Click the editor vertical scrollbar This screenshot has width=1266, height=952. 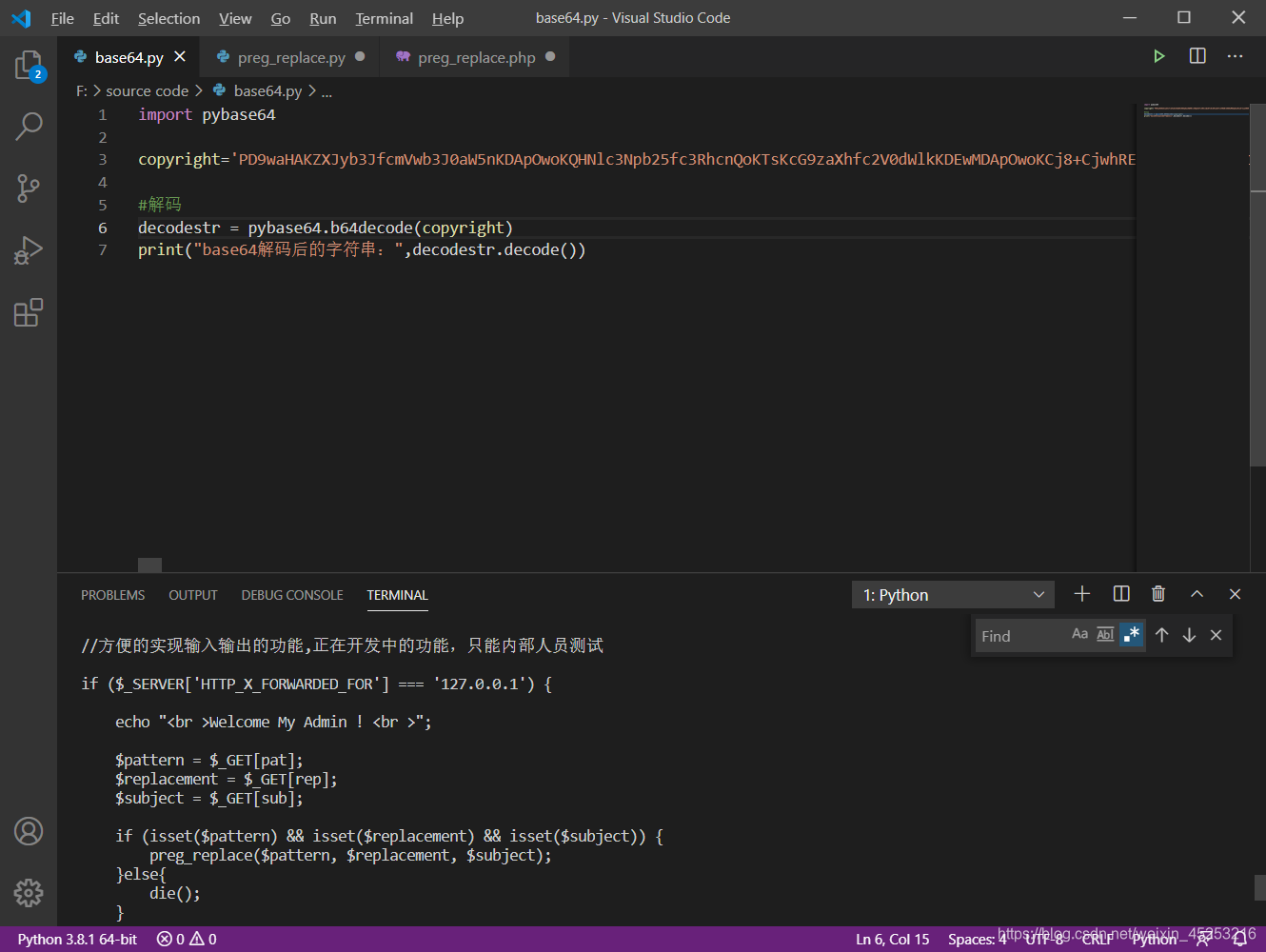(x=1257, y=286)
